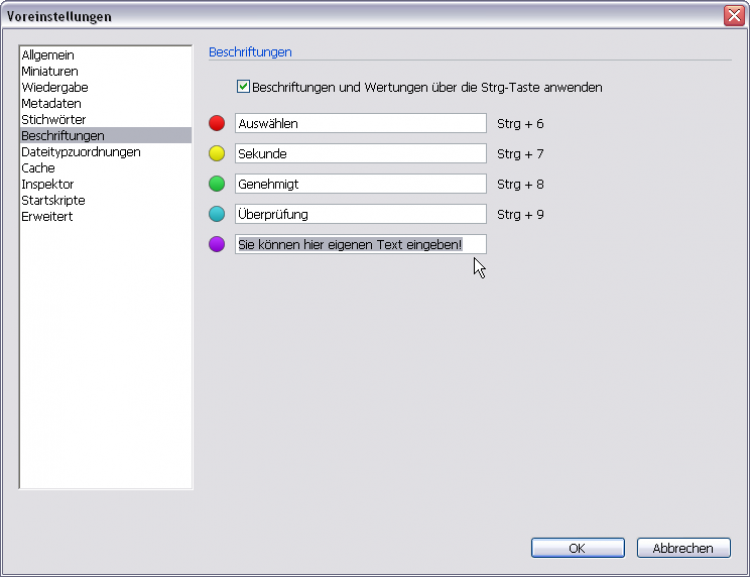Click the purple label color dot

point(217,244)
